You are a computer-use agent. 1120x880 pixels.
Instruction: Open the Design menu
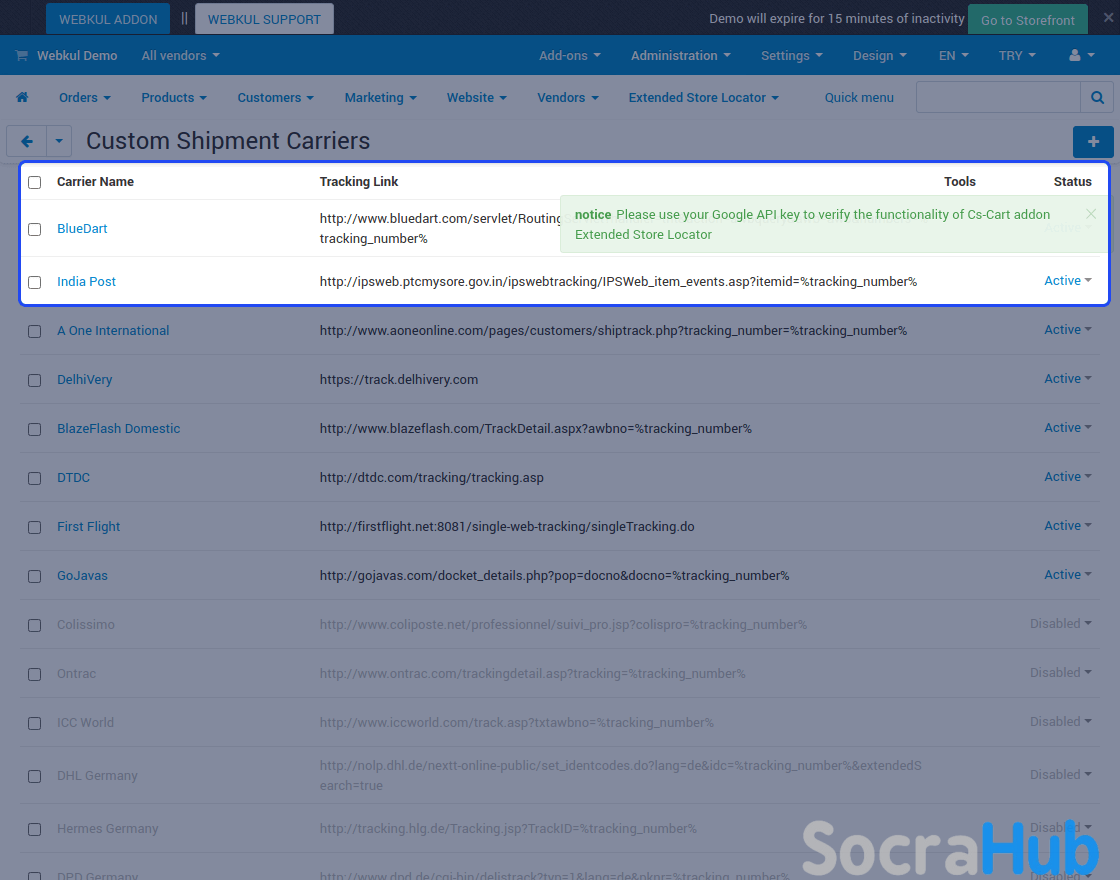(879, 55)
